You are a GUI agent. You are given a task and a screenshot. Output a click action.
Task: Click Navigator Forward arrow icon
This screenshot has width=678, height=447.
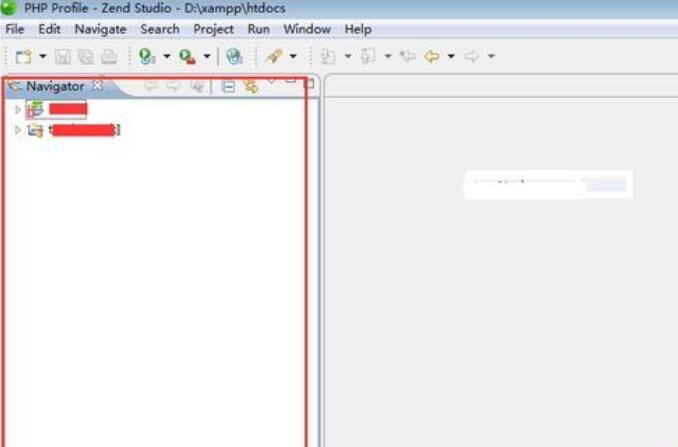pyautogui.click(x=173, y=86)
